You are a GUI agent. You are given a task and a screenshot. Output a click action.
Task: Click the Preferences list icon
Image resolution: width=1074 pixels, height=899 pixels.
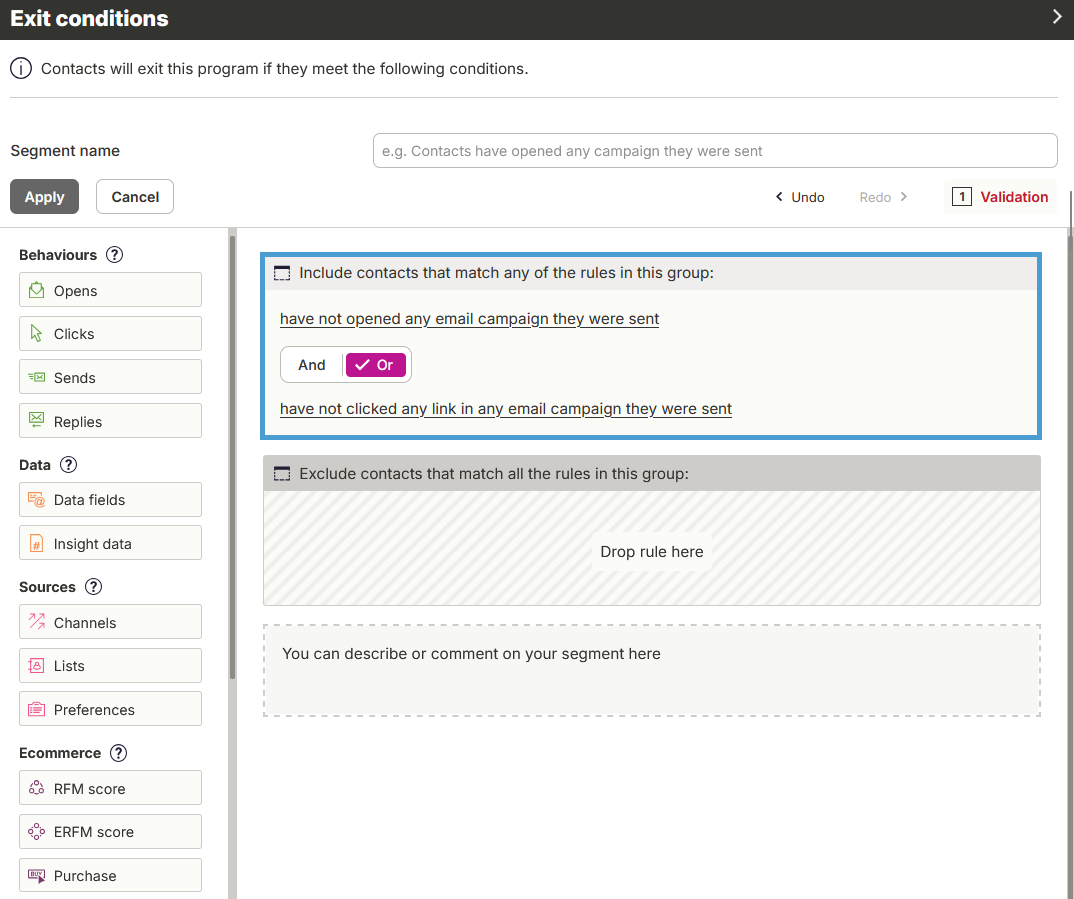pyautogui.click(x=36, y=709)
